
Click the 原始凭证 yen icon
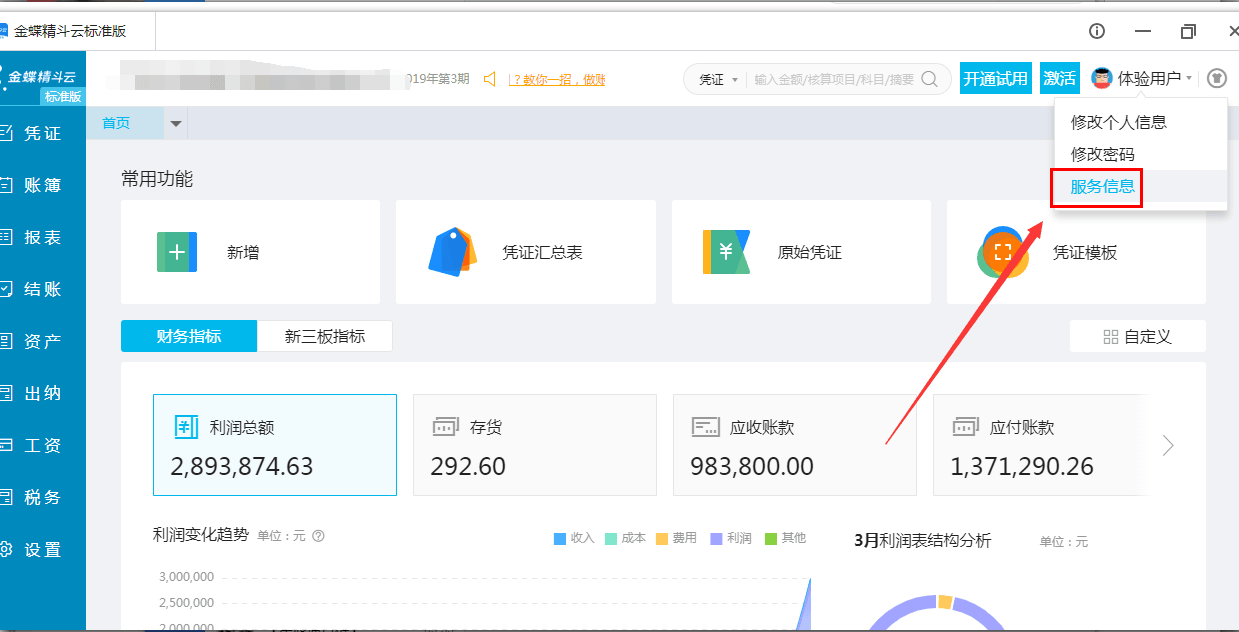coord(726,252)
